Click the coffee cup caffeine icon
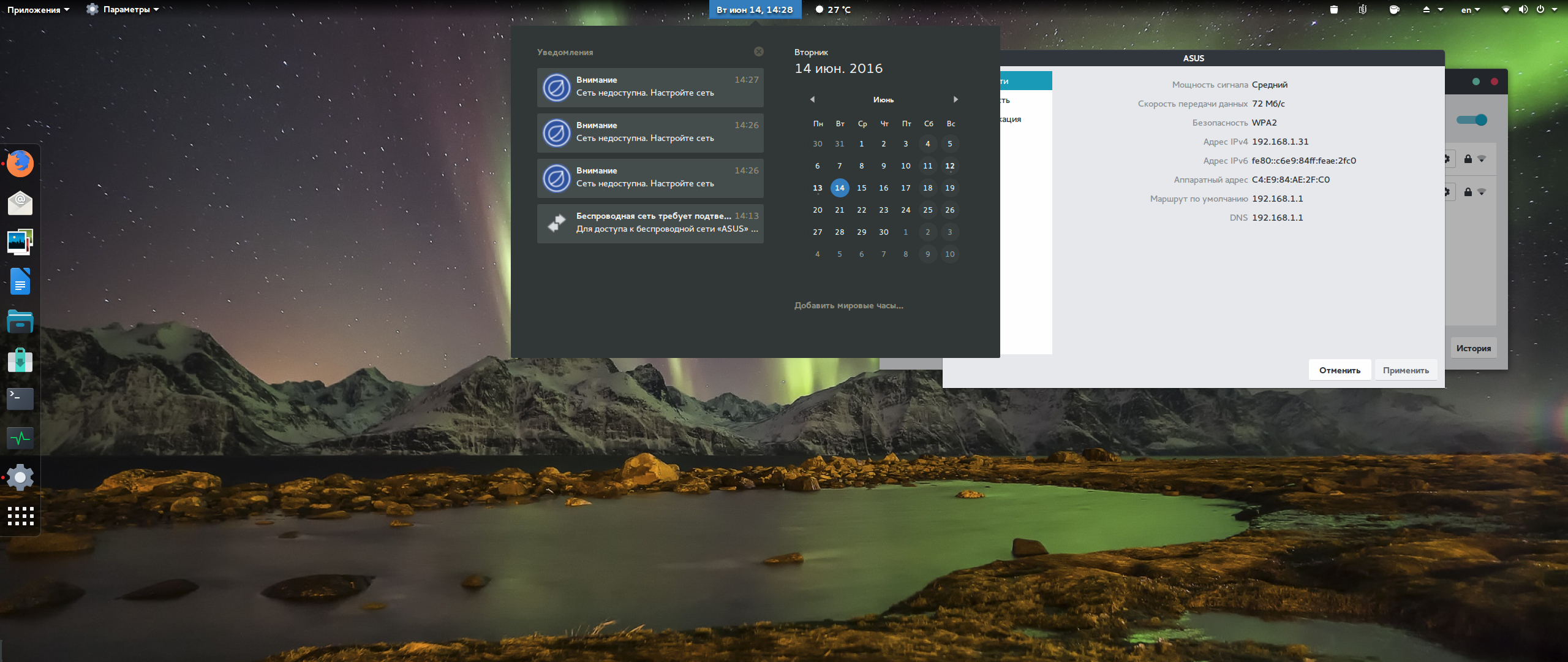This screenshot has width=1568, height=662. tap(1394, 10)
